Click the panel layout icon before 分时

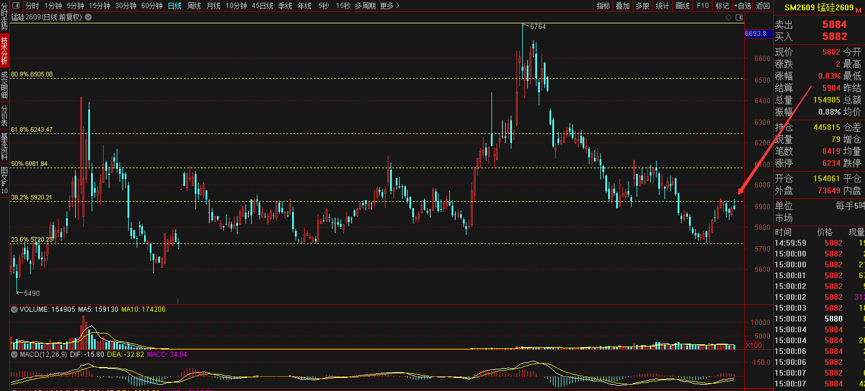pos(15,6)
